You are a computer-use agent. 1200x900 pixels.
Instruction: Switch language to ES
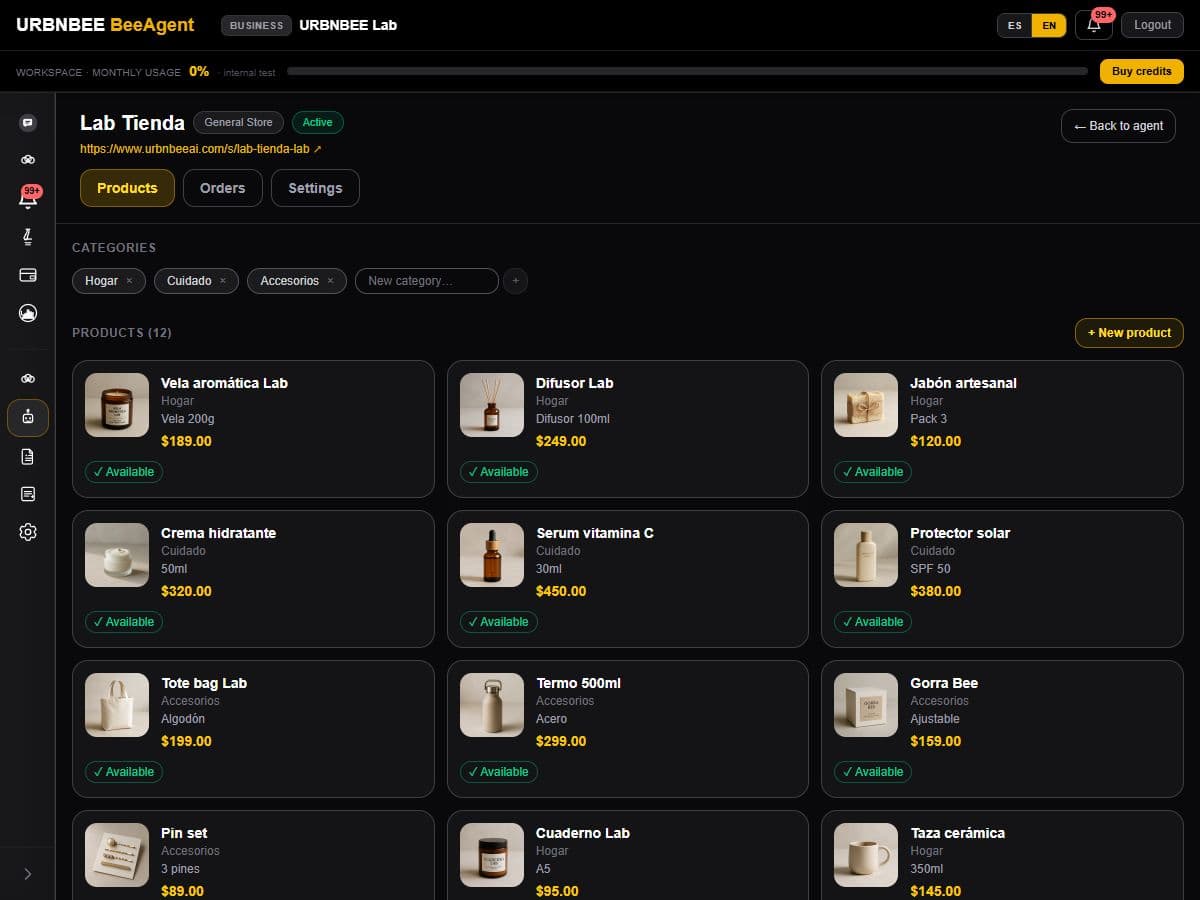click(1015, 25)
